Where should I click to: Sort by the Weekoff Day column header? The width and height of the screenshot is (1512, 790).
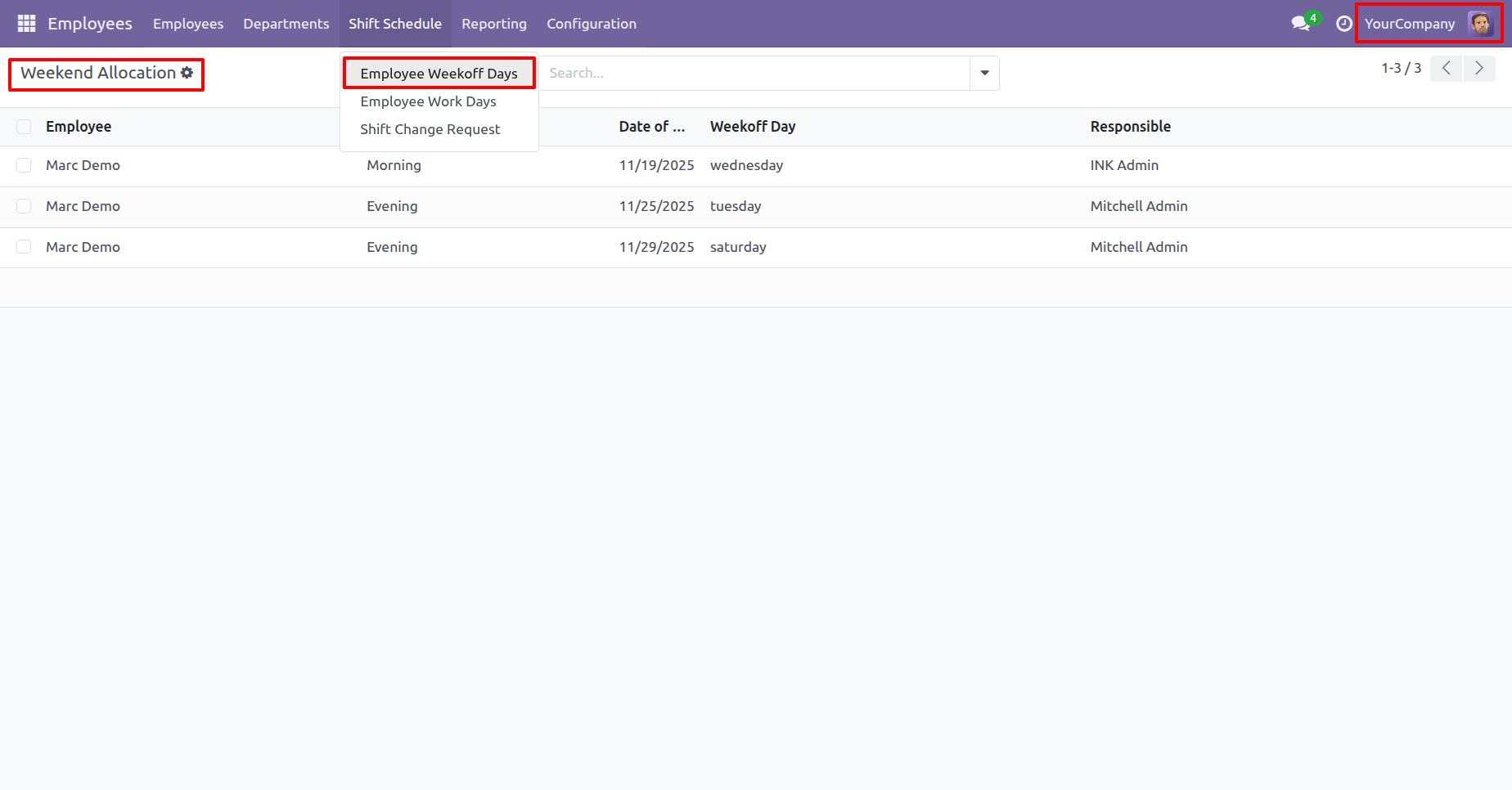[x=753, y=127]
